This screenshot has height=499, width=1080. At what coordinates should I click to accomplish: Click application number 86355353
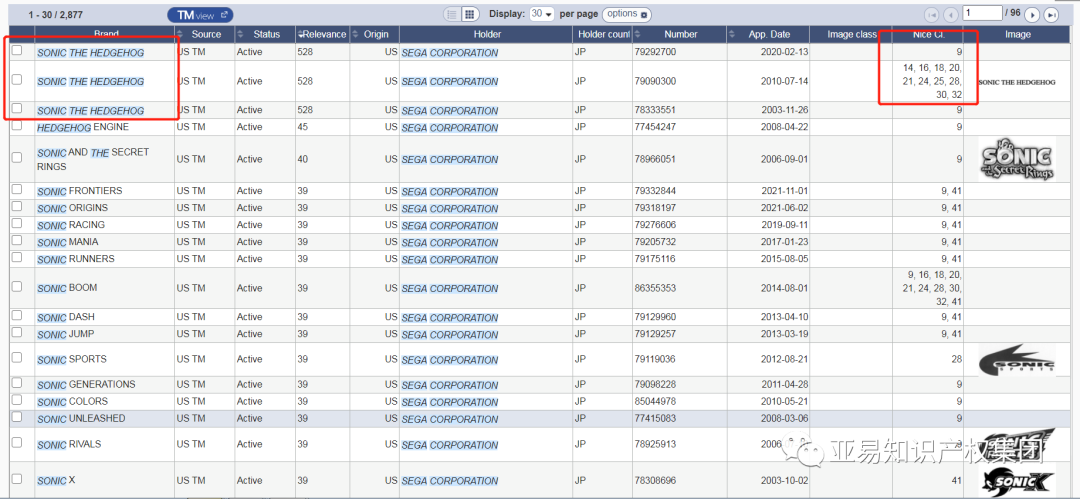click(x=655, y=288)
